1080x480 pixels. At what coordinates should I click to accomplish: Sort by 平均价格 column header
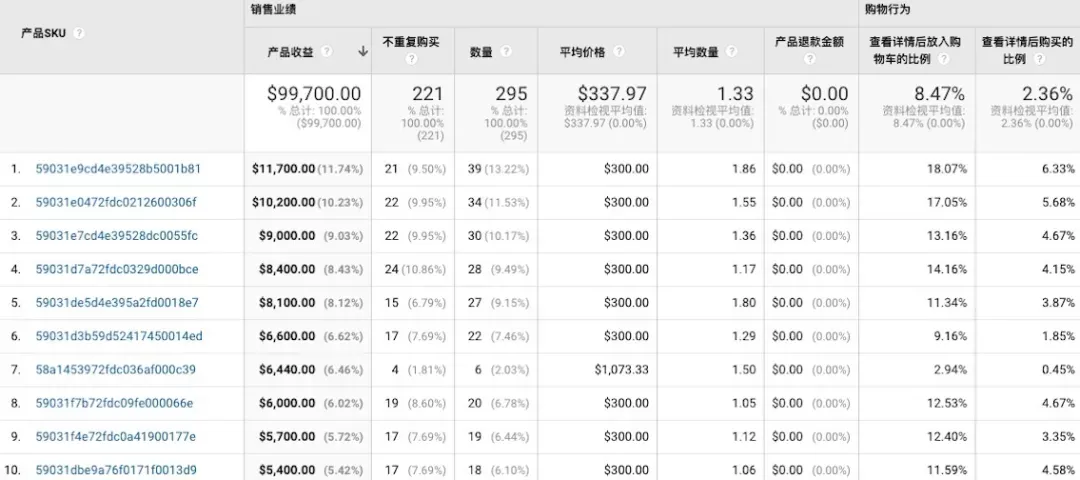[583, 52]
